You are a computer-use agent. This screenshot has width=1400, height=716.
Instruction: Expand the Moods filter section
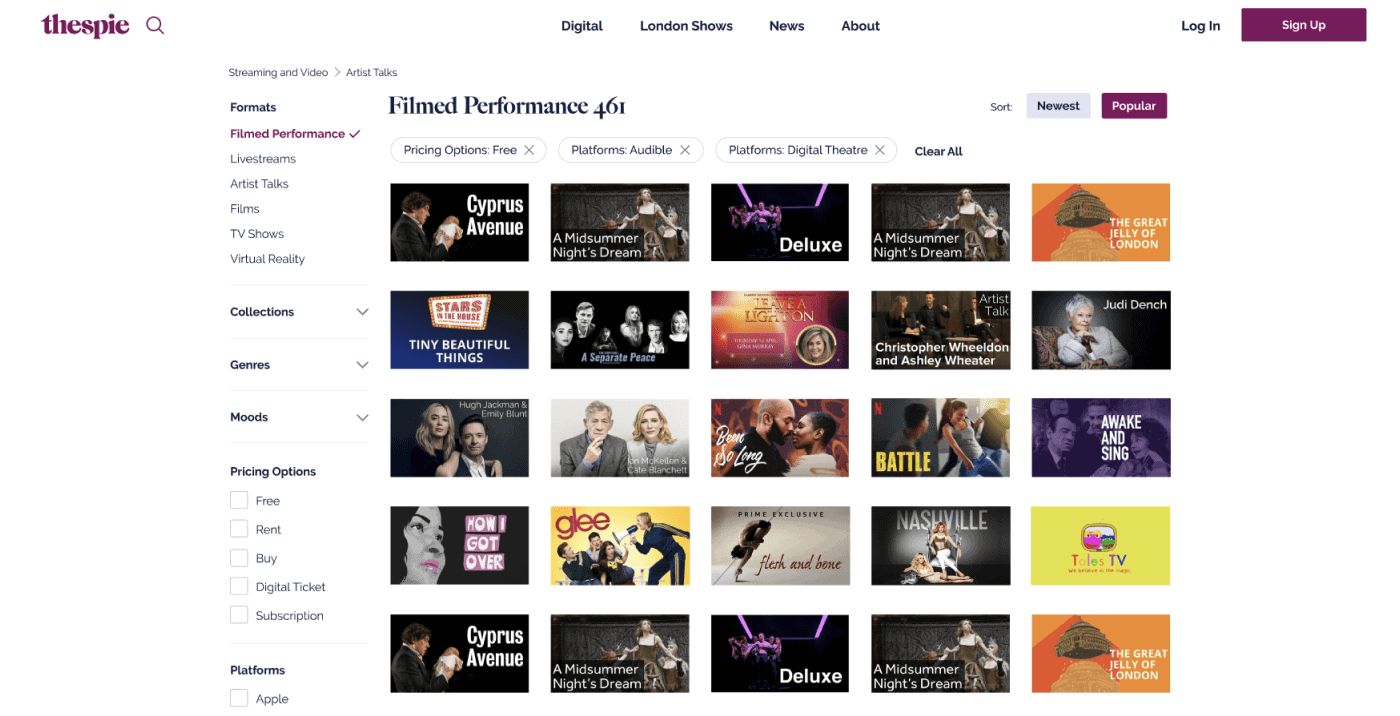pyautogui.click(x=299, y=417)
